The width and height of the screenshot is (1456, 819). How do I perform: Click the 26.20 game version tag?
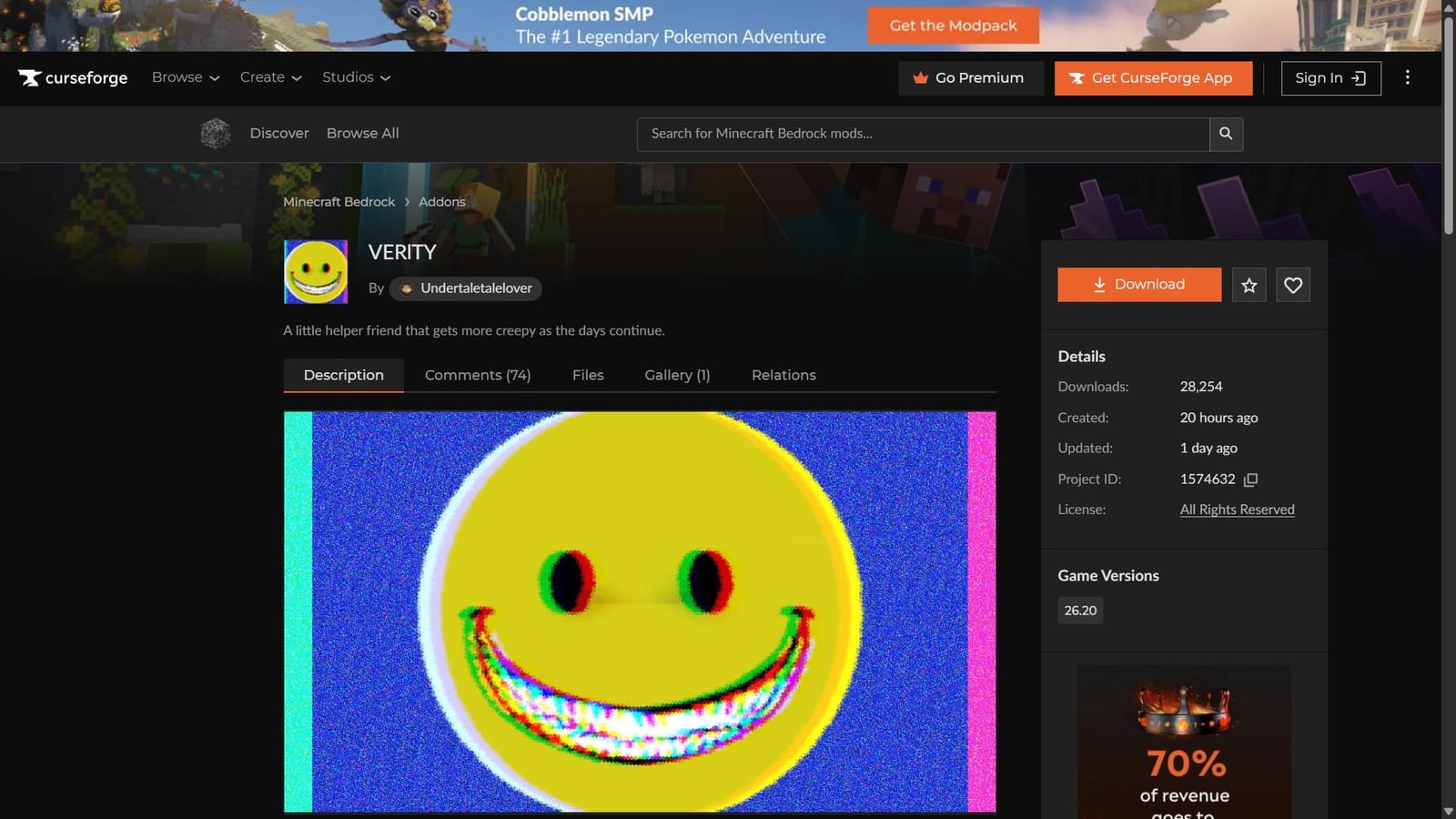pos(1080,611)
